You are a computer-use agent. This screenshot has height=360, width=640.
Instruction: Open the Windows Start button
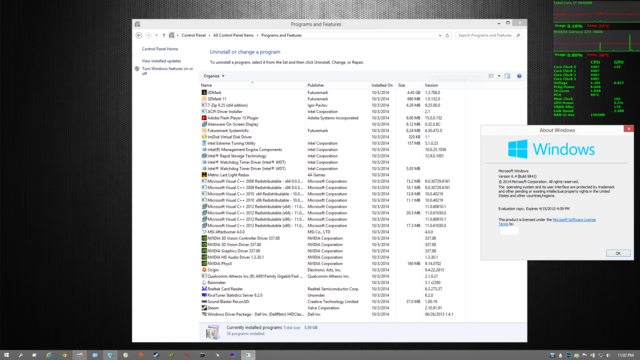(x=6, y=355)
